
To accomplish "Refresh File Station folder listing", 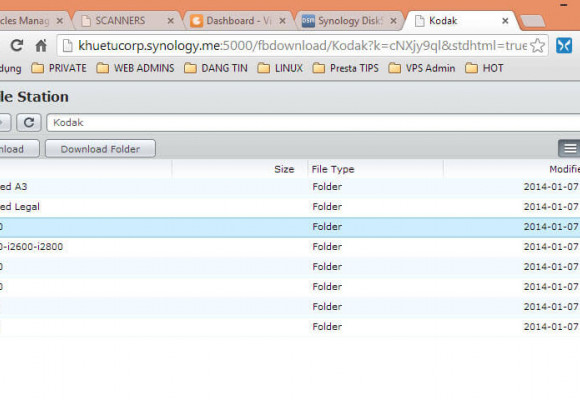I will 29,122.
